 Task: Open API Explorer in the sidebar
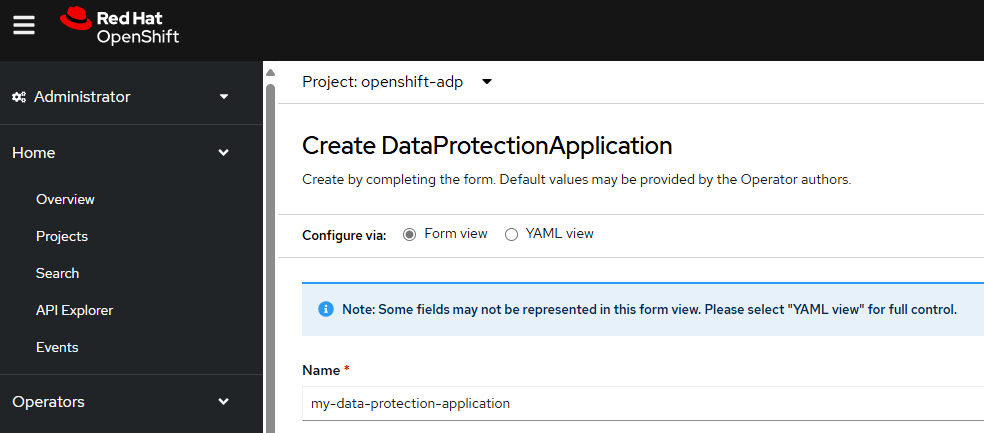click(x=74, y=311)
